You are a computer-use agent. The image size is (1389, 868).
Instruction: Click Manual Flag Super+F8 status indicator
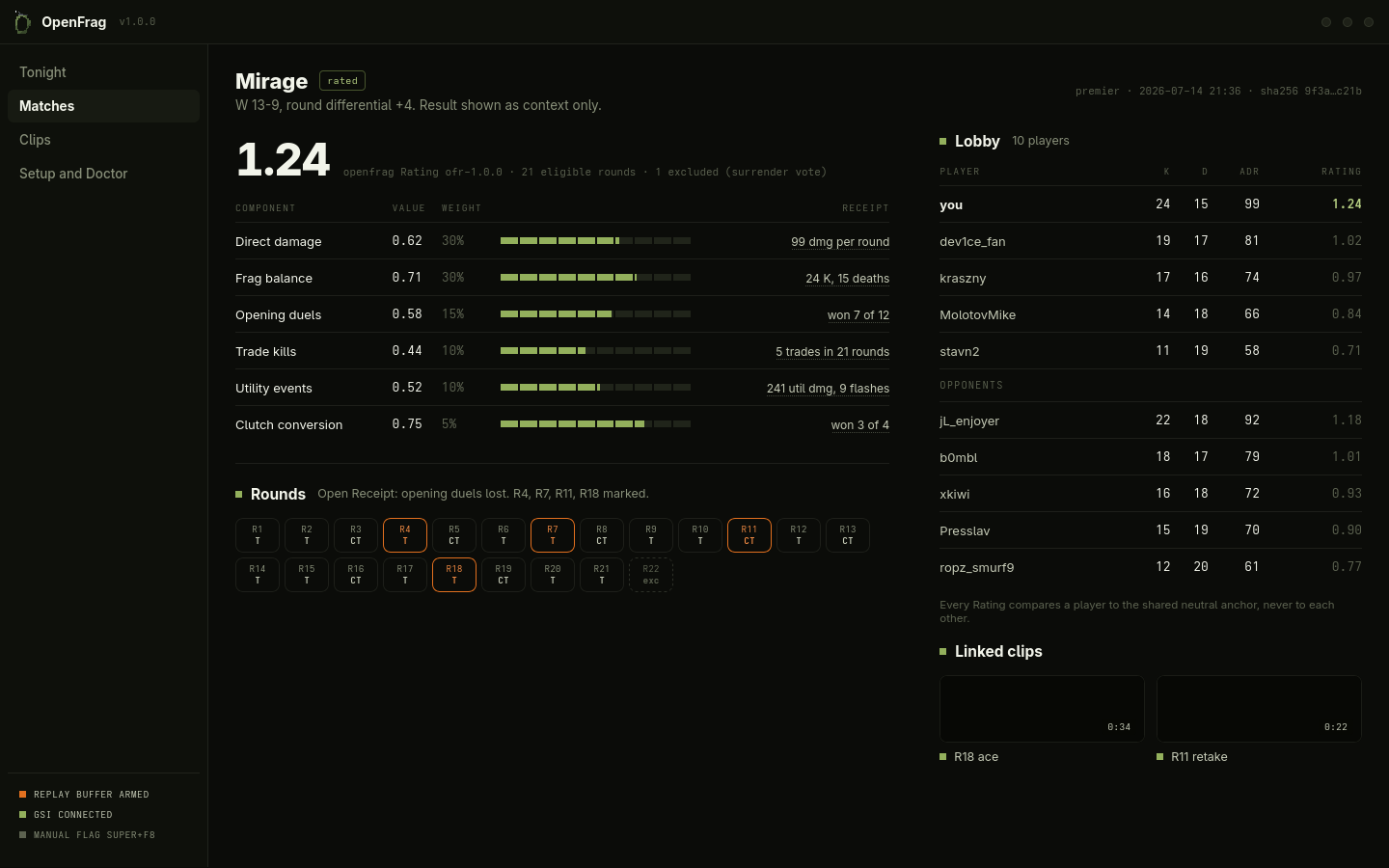tap(87, 835)
